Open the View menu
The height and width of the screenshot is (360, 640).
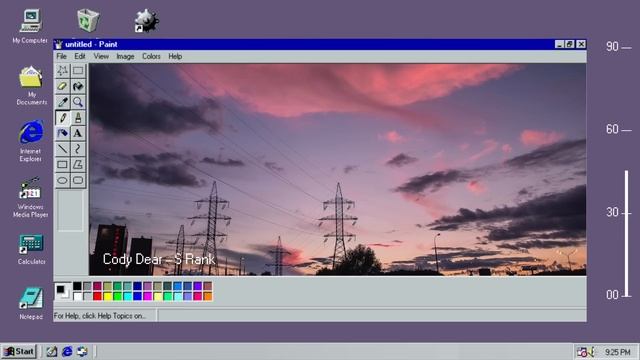[101, 56]
